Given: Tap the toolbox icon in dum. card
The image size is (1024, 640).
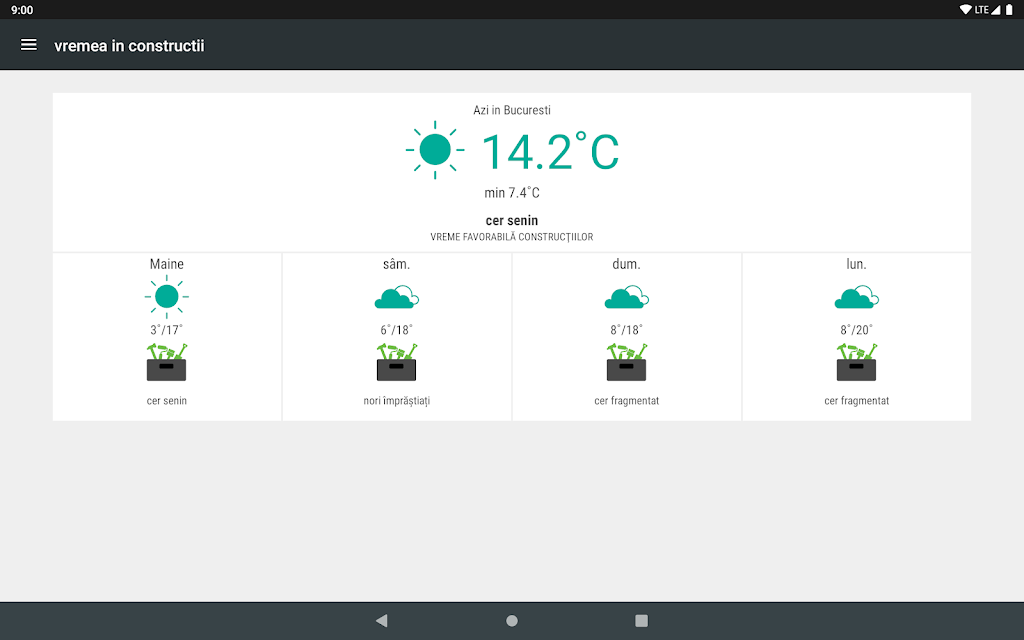Looking at the screenshot, I should (626, 362).
